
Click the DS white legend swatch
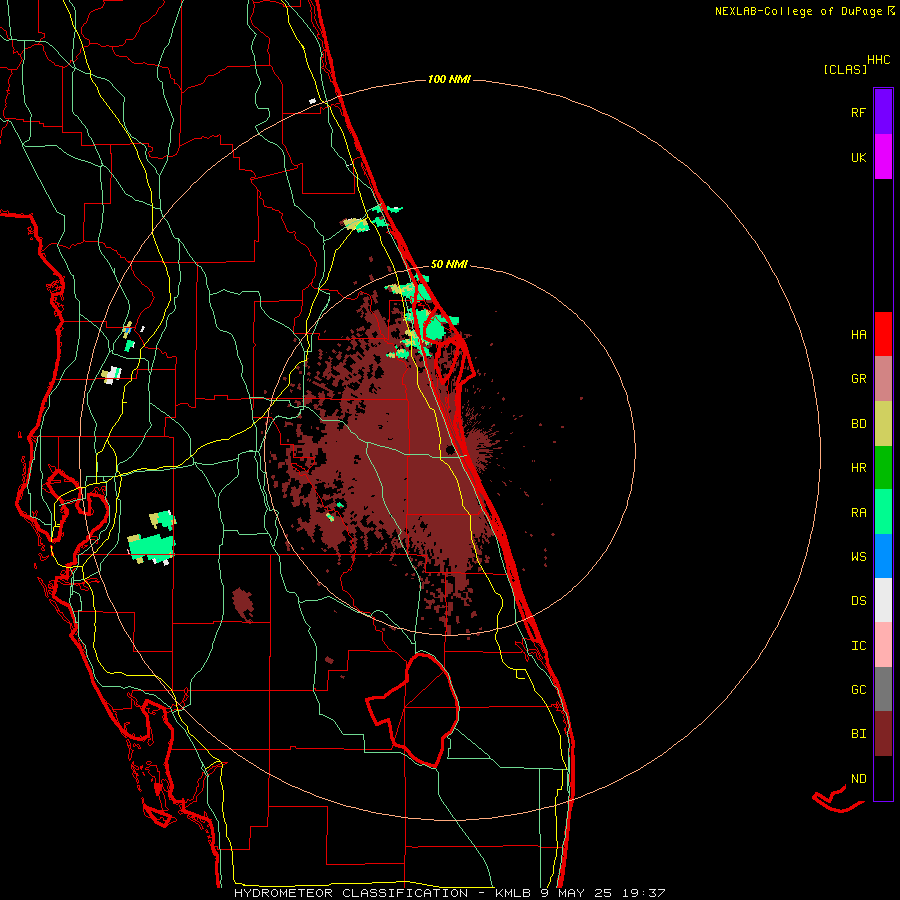coord(883,600)
